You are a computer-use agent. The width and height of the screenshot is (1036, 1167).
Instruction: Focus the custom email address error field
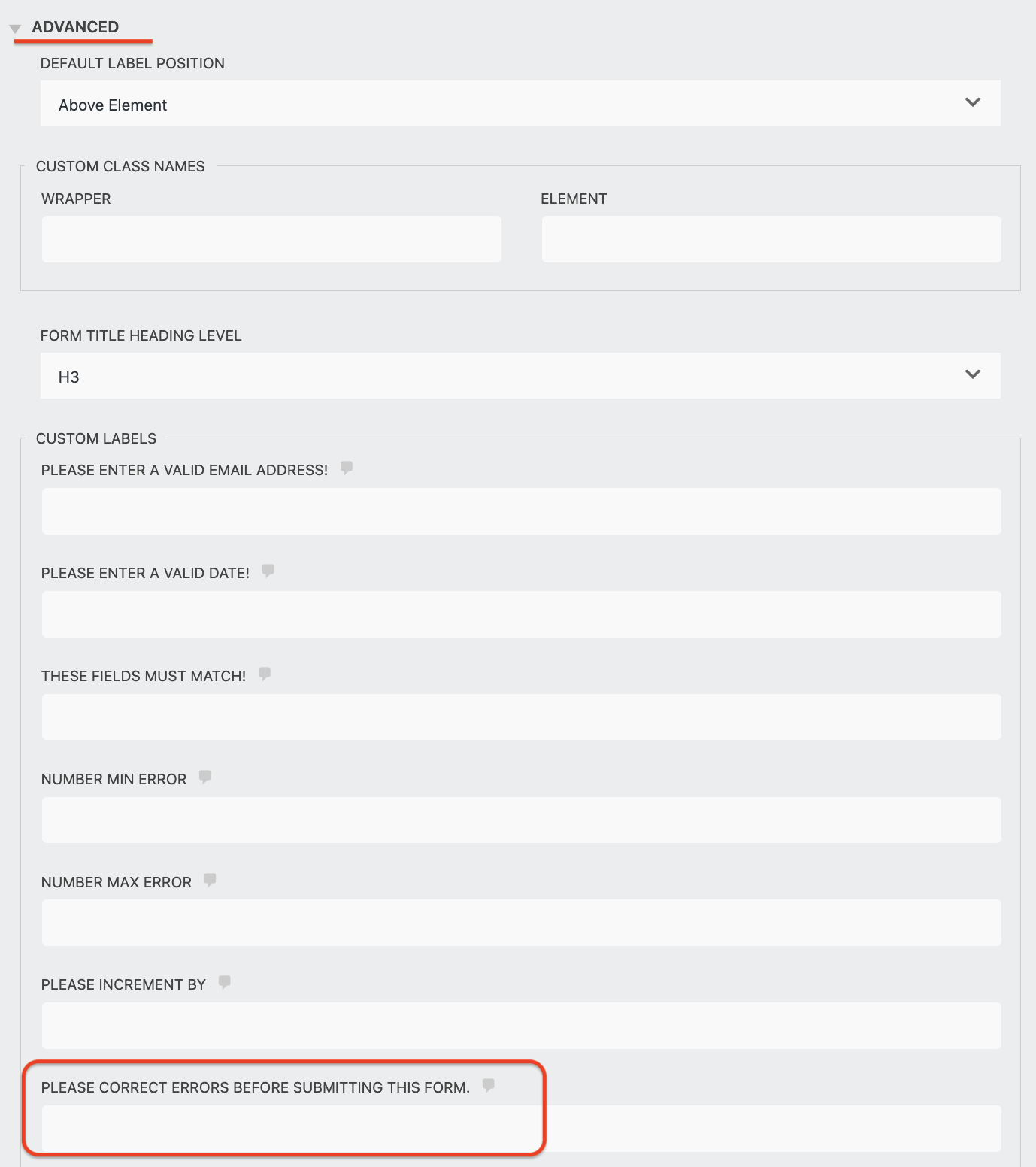pyautogui.click(x=522, y=511)
